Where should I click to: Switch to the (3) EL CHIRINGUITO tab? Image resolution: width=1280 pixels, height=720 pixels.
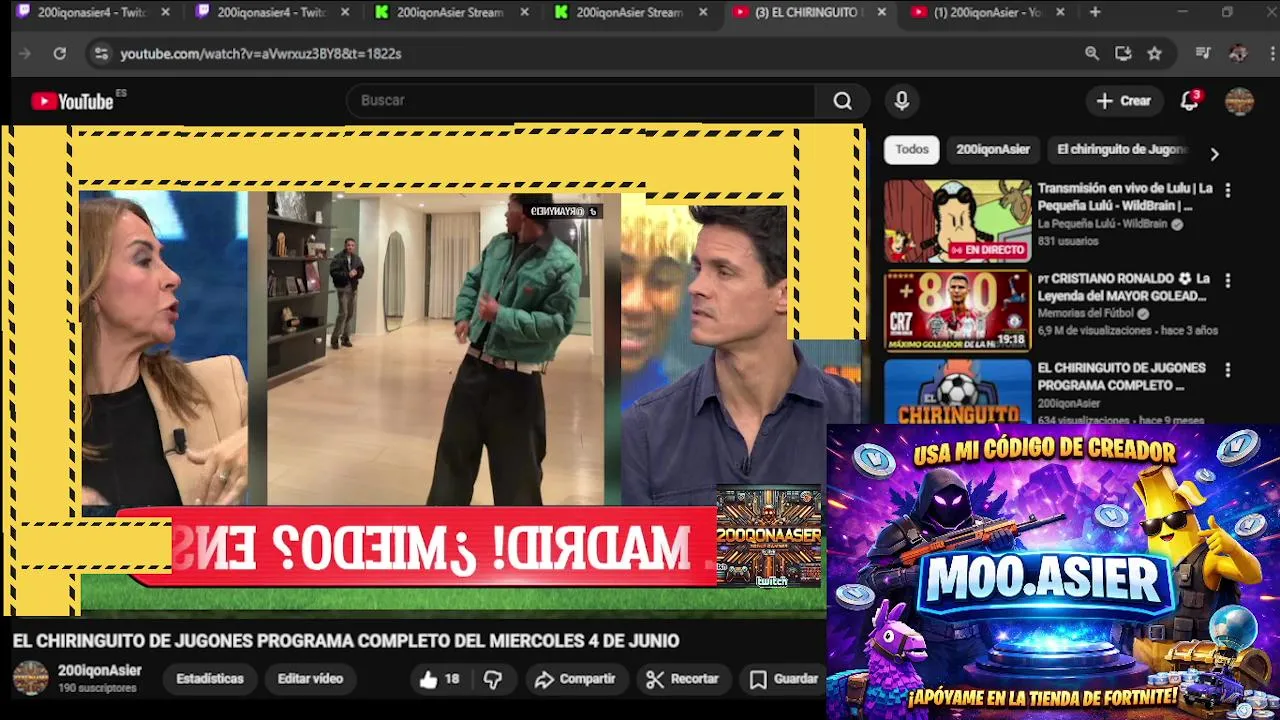click(x=808, y=12)
